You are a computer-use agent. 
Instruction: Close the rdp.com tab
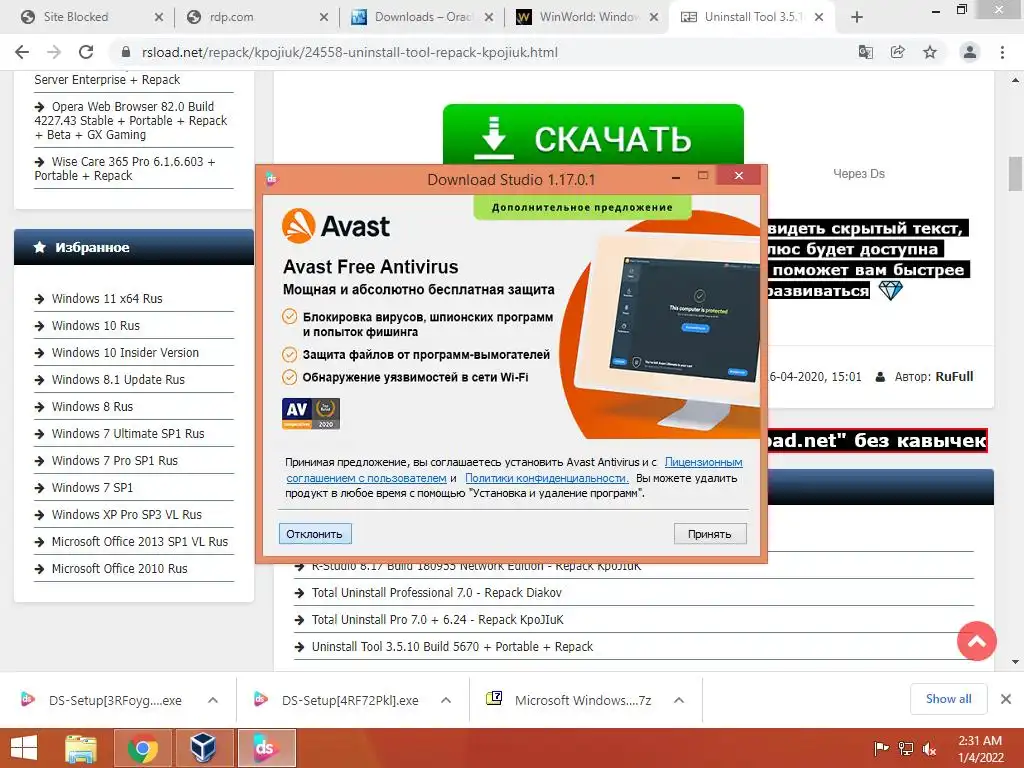click(x=324, y=18)
